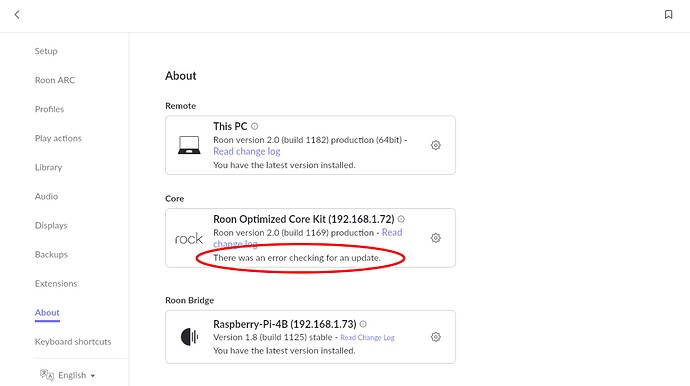
Task: Read change log for This PC
Action: pos(246,151)
